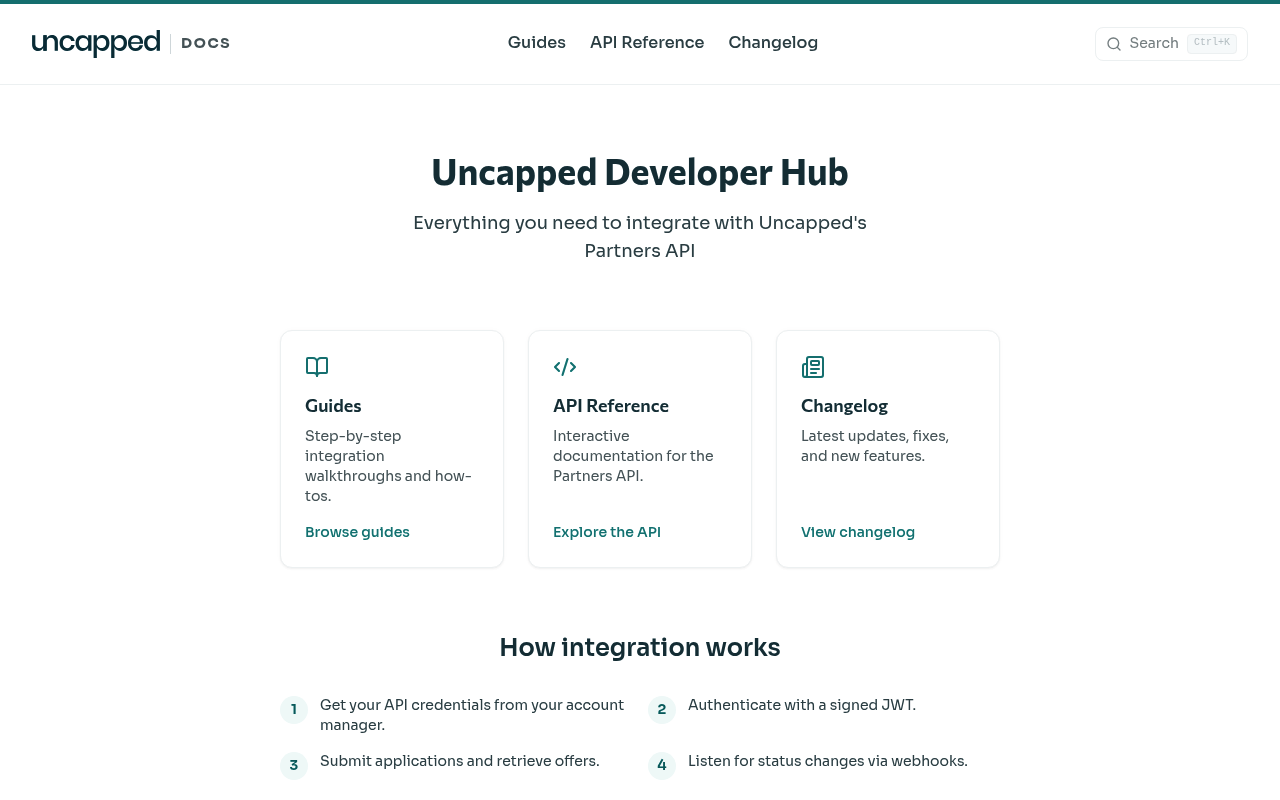This screenshot has height=800, width=1280.
Task: Click the Uncapped logo in the header
Action: click(x=96, y=43)
